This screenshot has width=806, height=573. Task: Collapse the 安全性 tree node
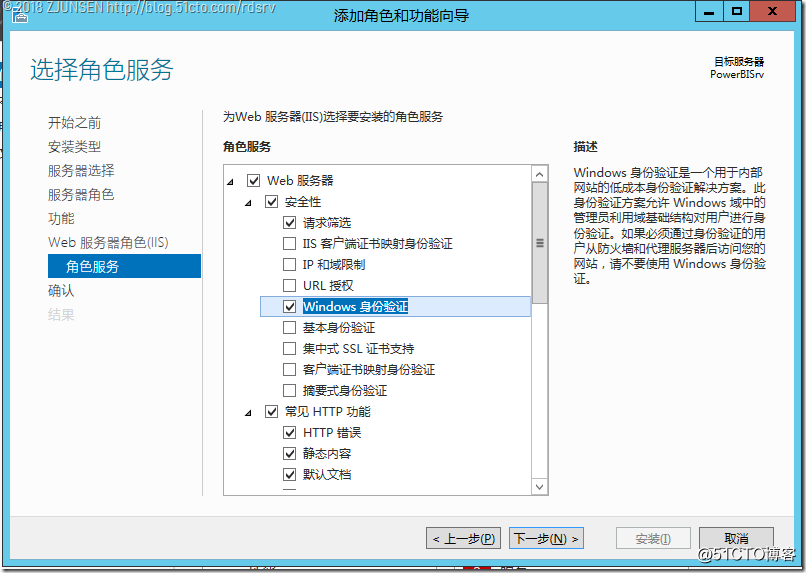[x=248, y=202]
